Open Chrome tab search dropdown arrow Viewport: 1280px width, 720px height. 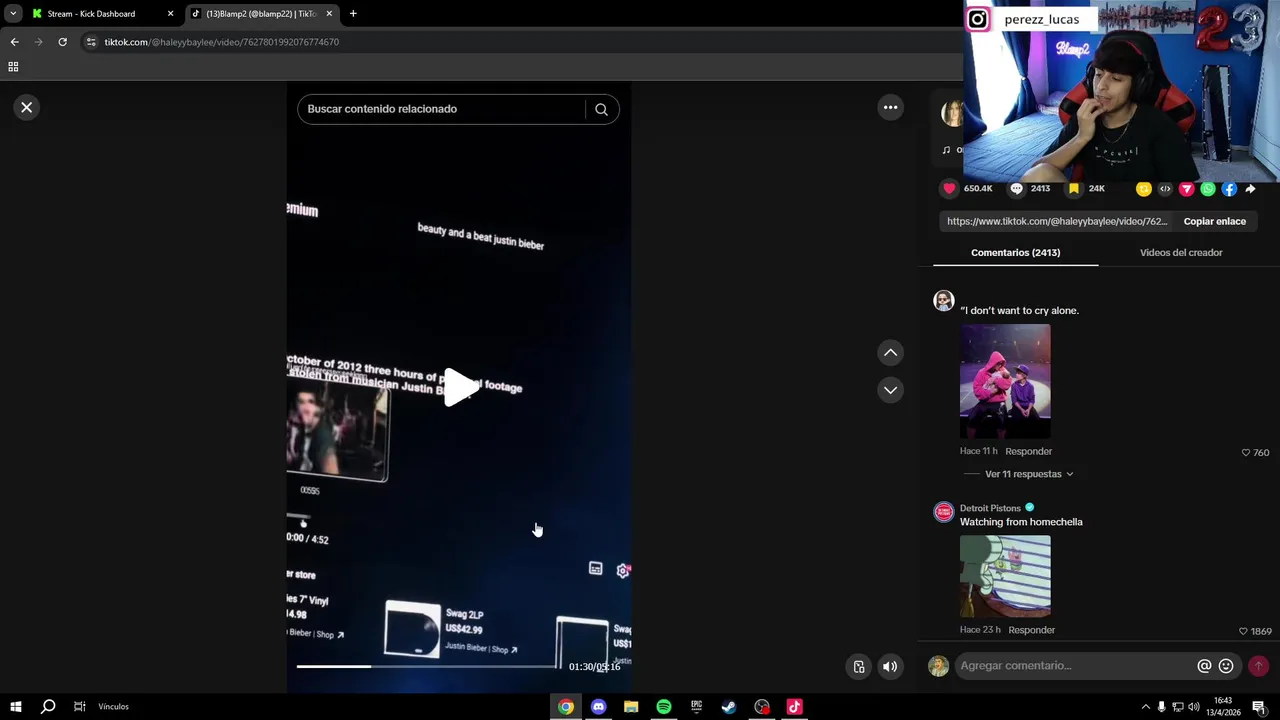coord(13,14)
